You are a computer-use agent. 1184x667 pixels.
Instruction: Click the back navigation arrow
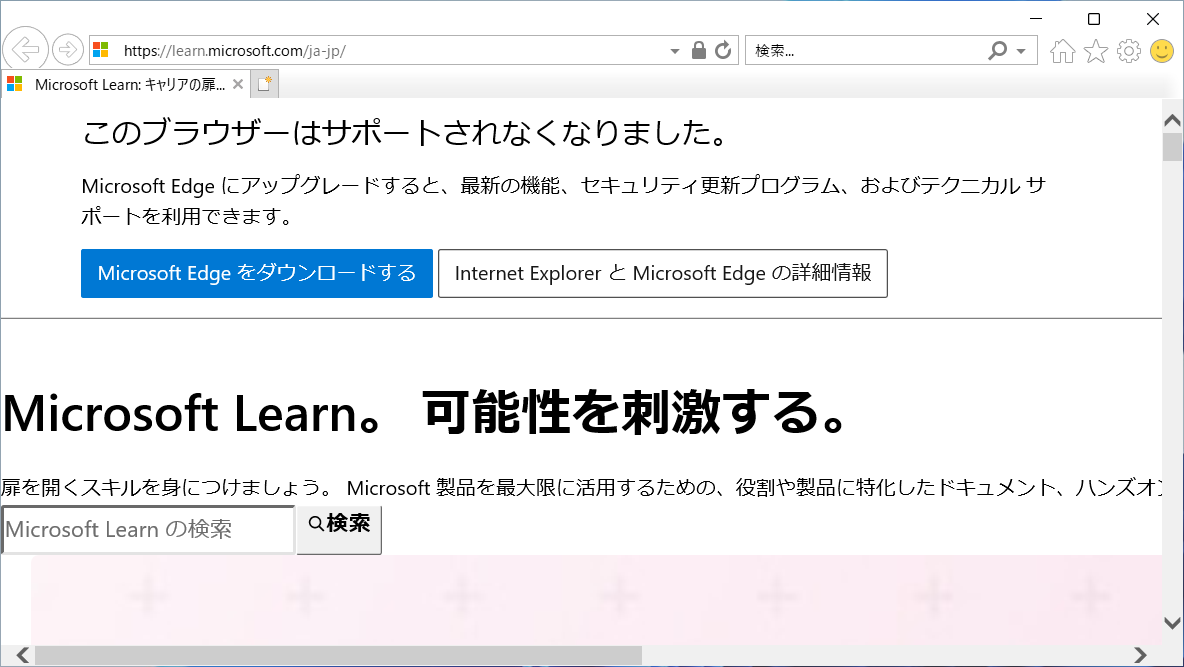26,50
